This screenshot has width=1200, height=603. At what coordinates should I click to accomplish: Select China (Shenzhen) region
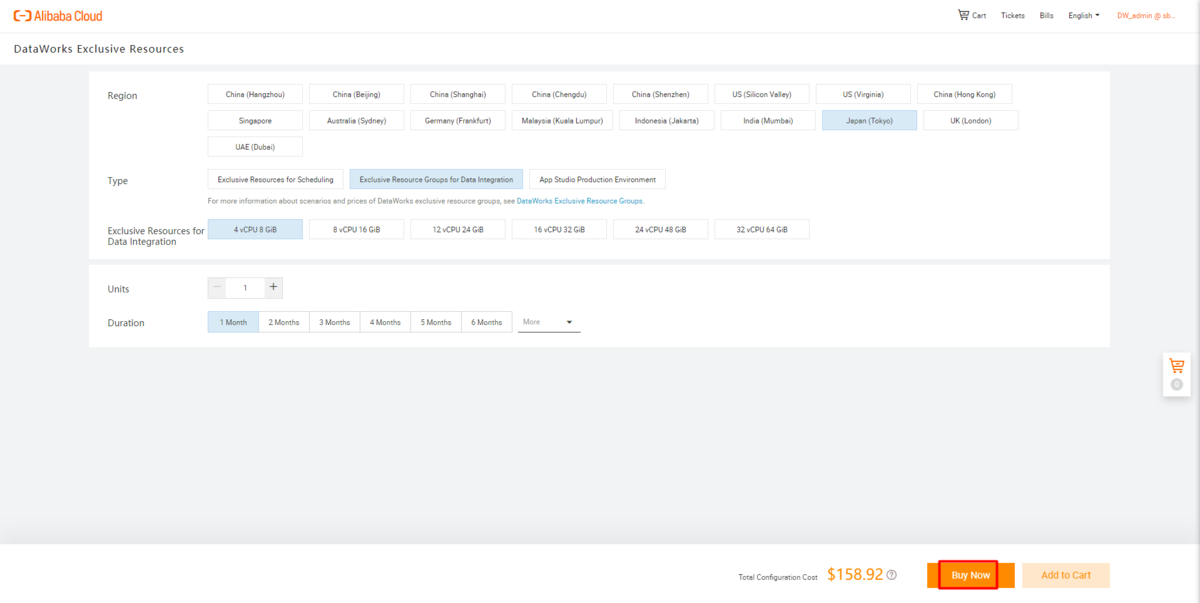point(660,94)
